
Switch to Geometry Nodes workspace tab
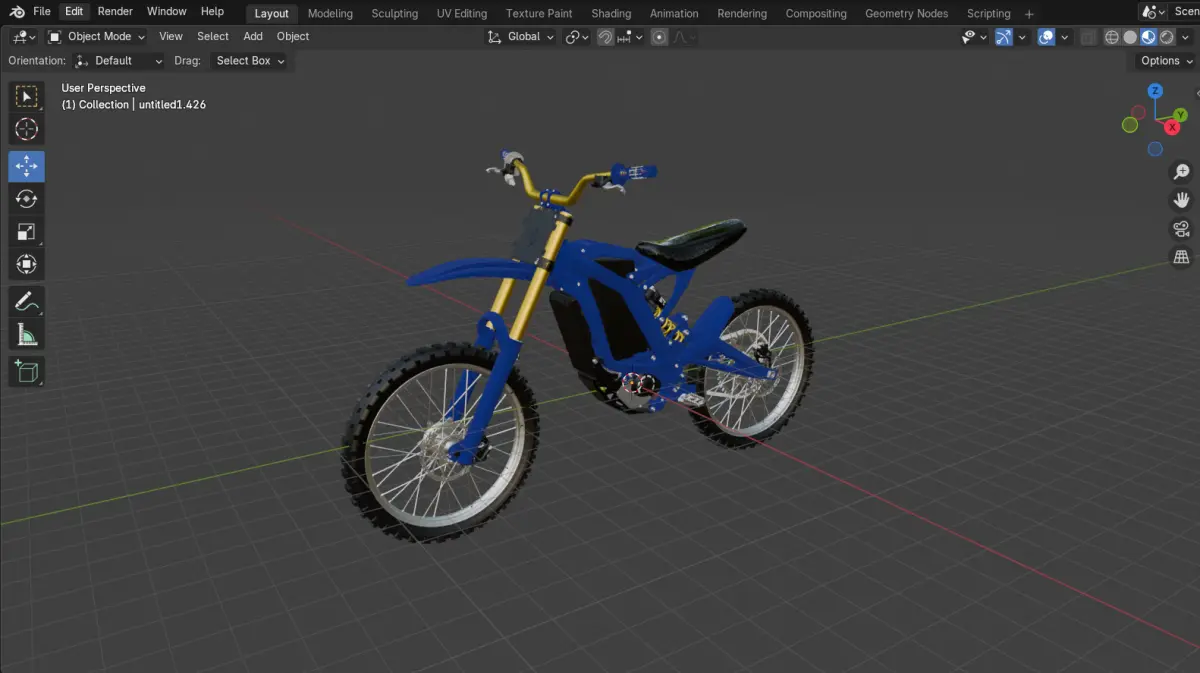(907, 14)
